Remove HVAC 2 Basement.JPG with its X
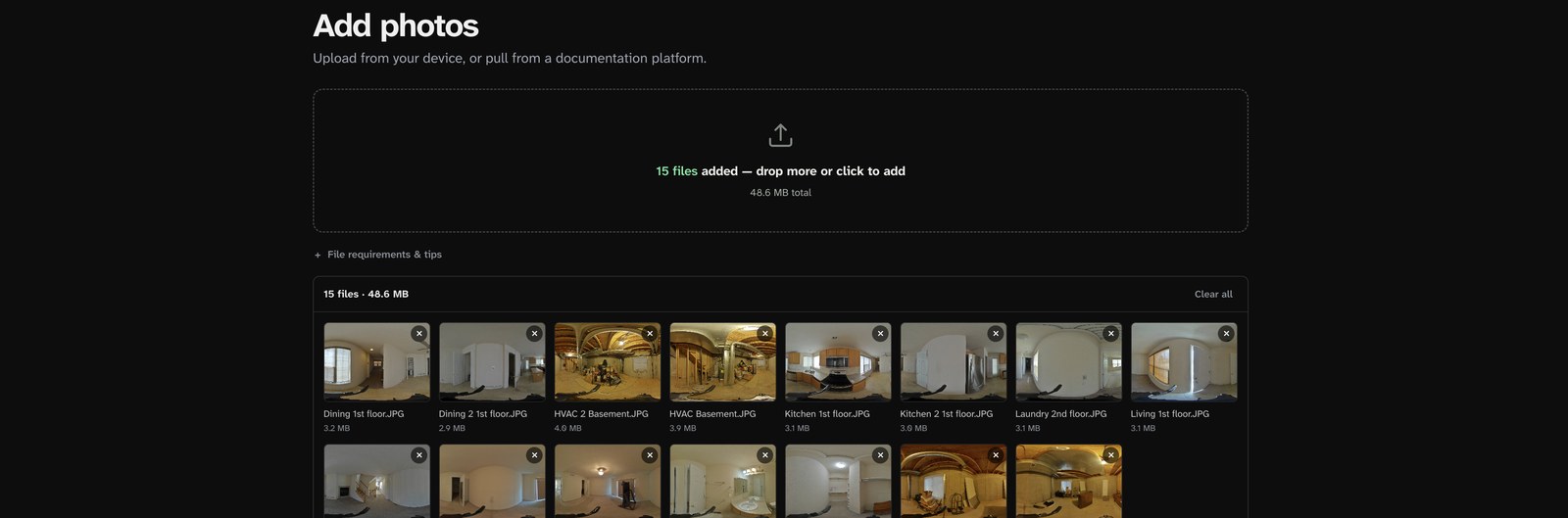Viewport: 1568px width, 518px height. (x=650, y=334)
